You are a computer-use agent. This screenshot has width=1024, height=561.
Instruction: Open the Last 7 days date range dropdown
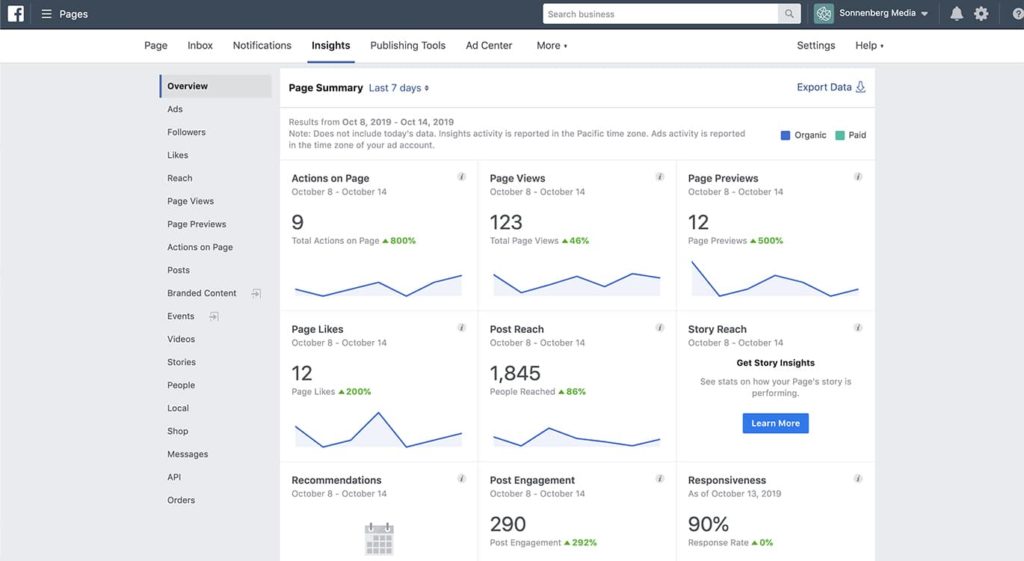click(398, 88)
